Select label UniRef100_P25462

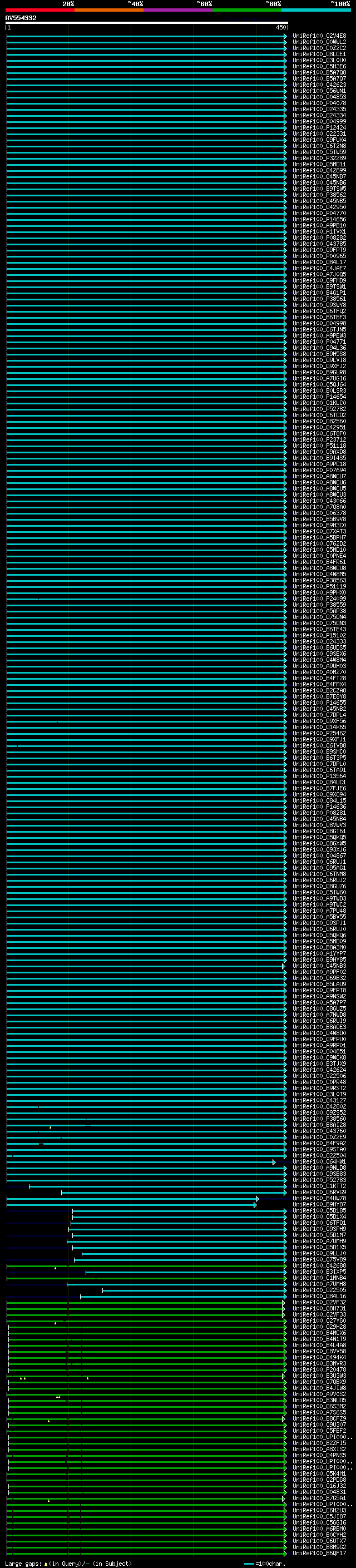[x=319, y=734]
